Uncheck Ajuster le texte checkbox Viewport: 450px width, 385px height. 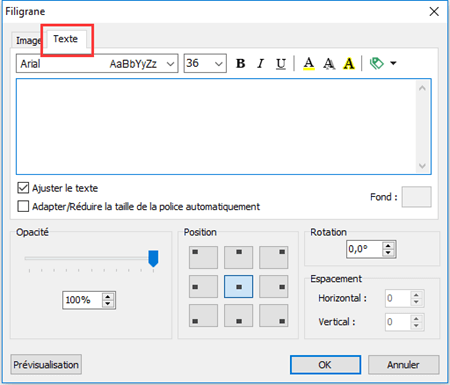pos(23,188)
